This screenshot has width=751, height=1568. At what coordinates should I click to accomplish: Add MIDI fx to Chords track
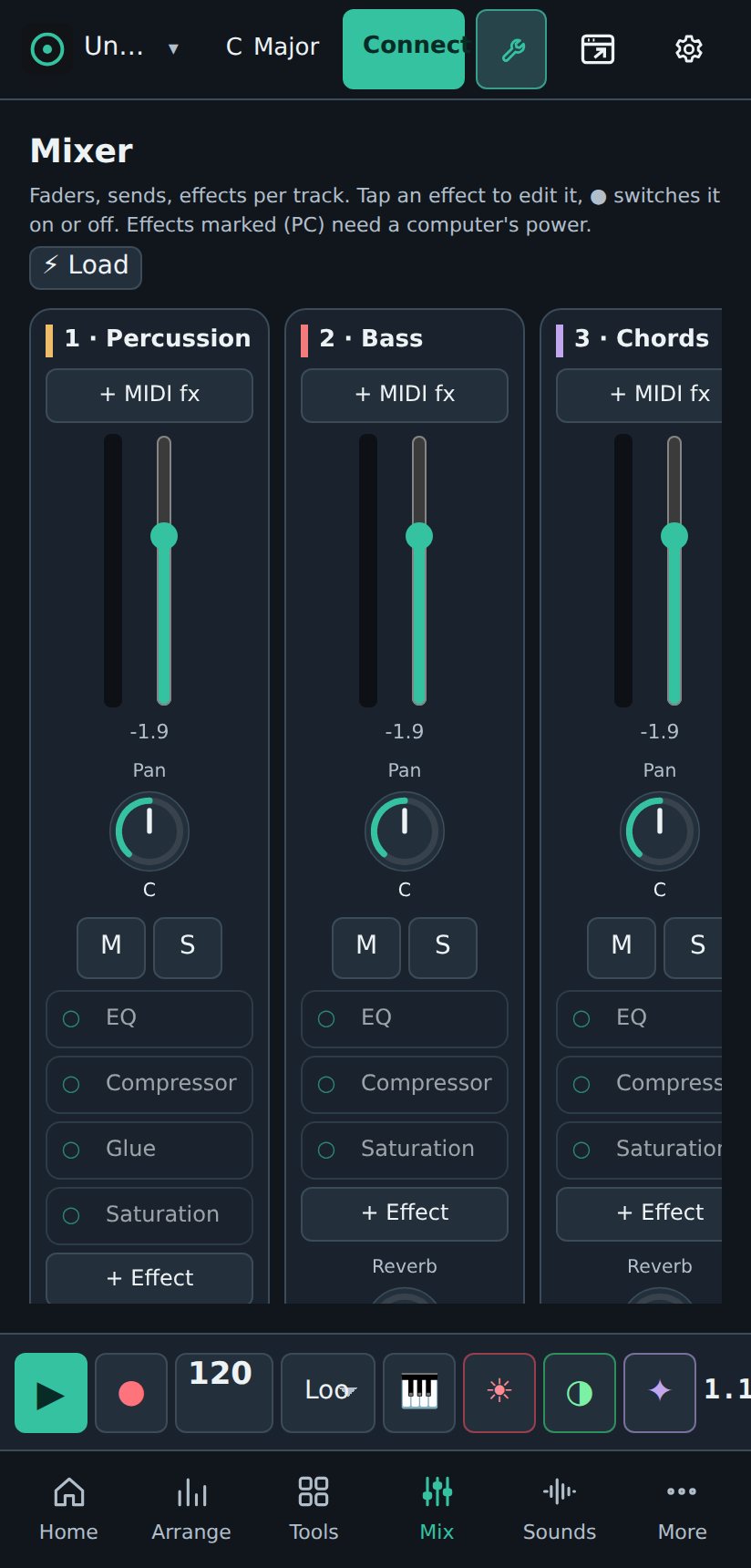point(639,395)
